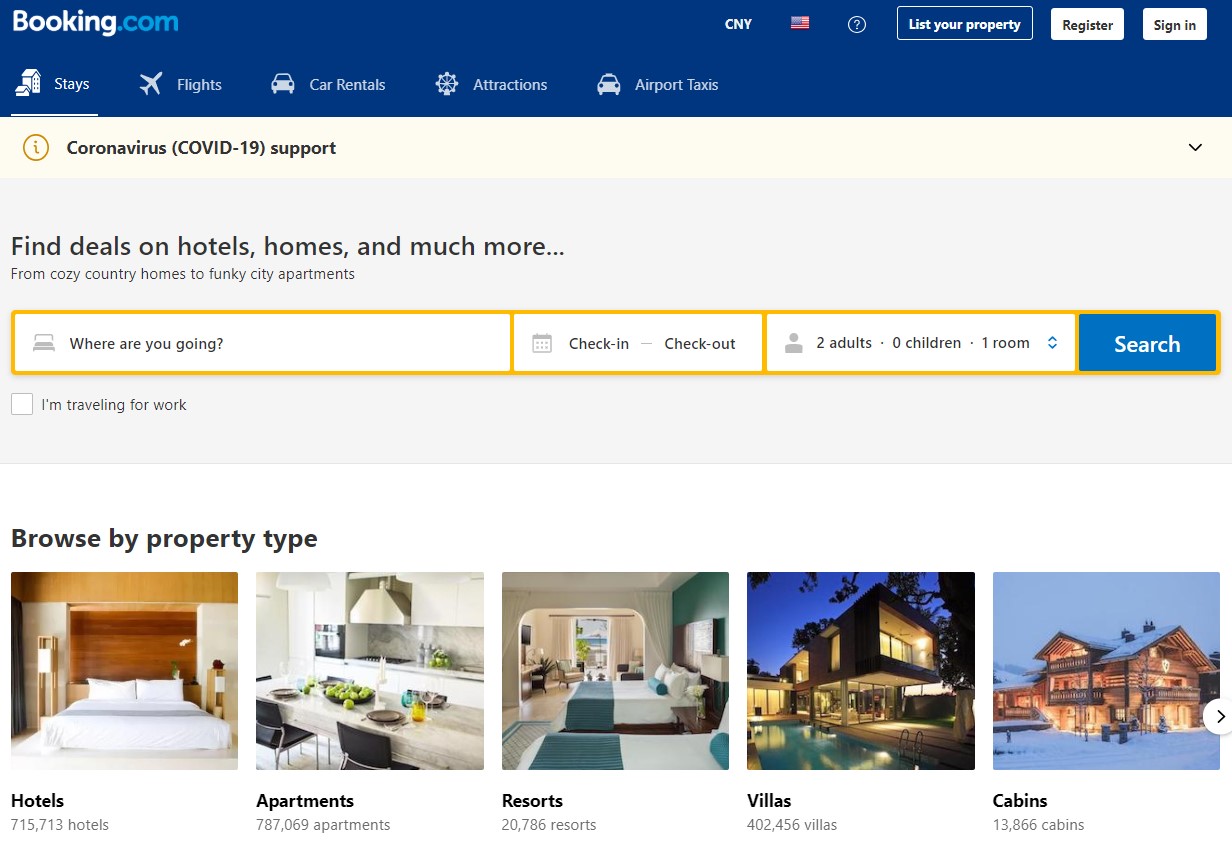This screenshot has height=850, width=1232.
Task: Open the CNY currency selector
Action: [x=738, y=25]
